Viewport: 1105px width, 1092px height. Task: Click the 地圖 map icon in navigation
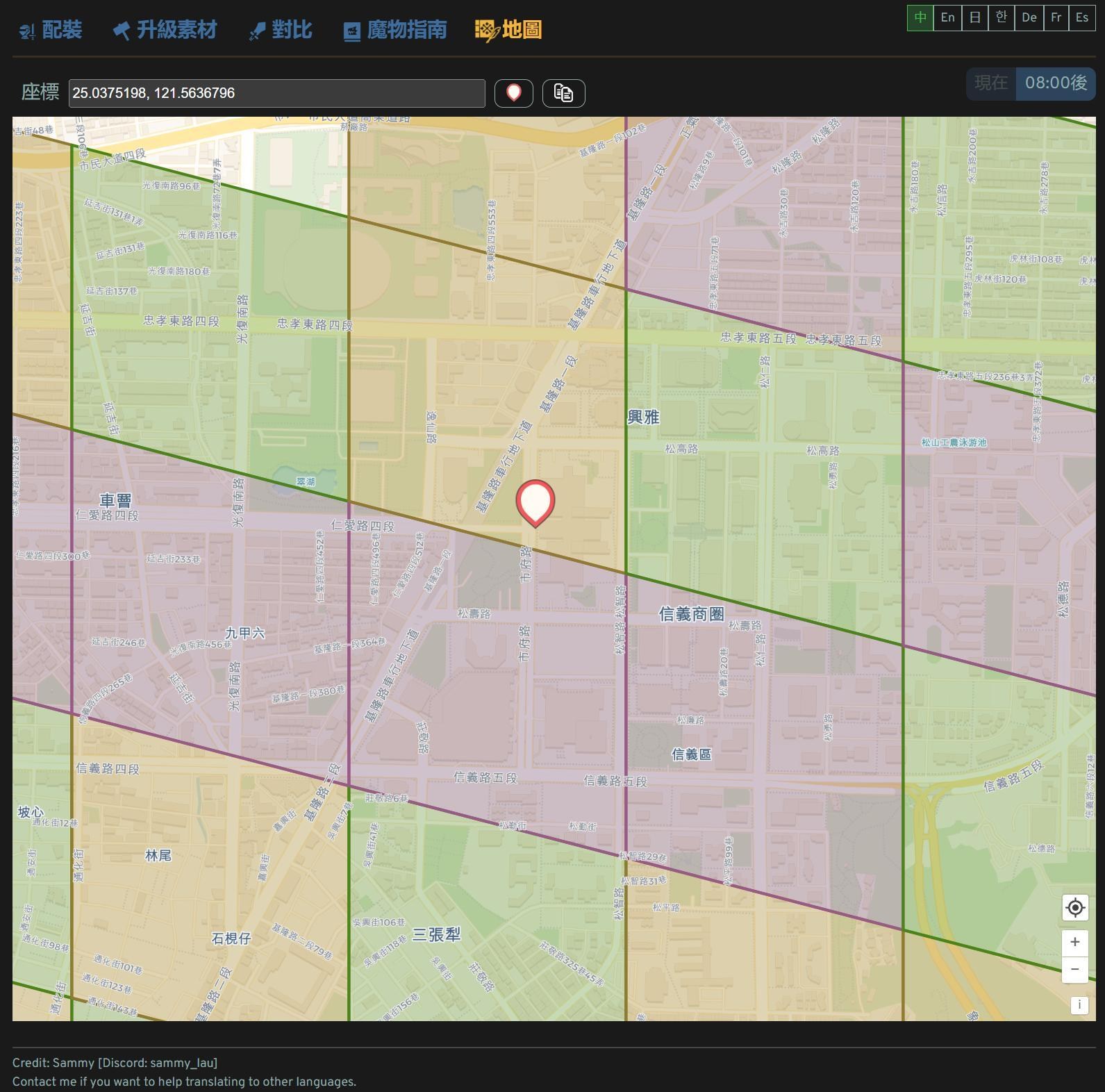[x=487, y=30]
